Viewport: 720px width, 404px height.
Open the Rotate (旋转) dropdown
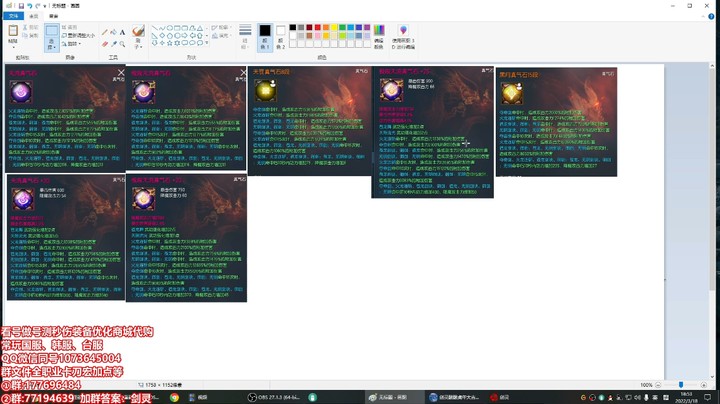point(71,44)
